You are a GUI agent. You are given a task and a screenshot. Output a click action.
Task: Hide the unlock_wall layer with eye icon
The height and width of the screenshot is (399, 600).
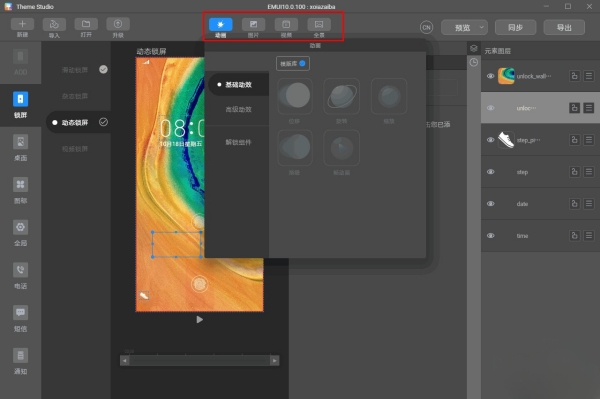[x=490, y=76]
